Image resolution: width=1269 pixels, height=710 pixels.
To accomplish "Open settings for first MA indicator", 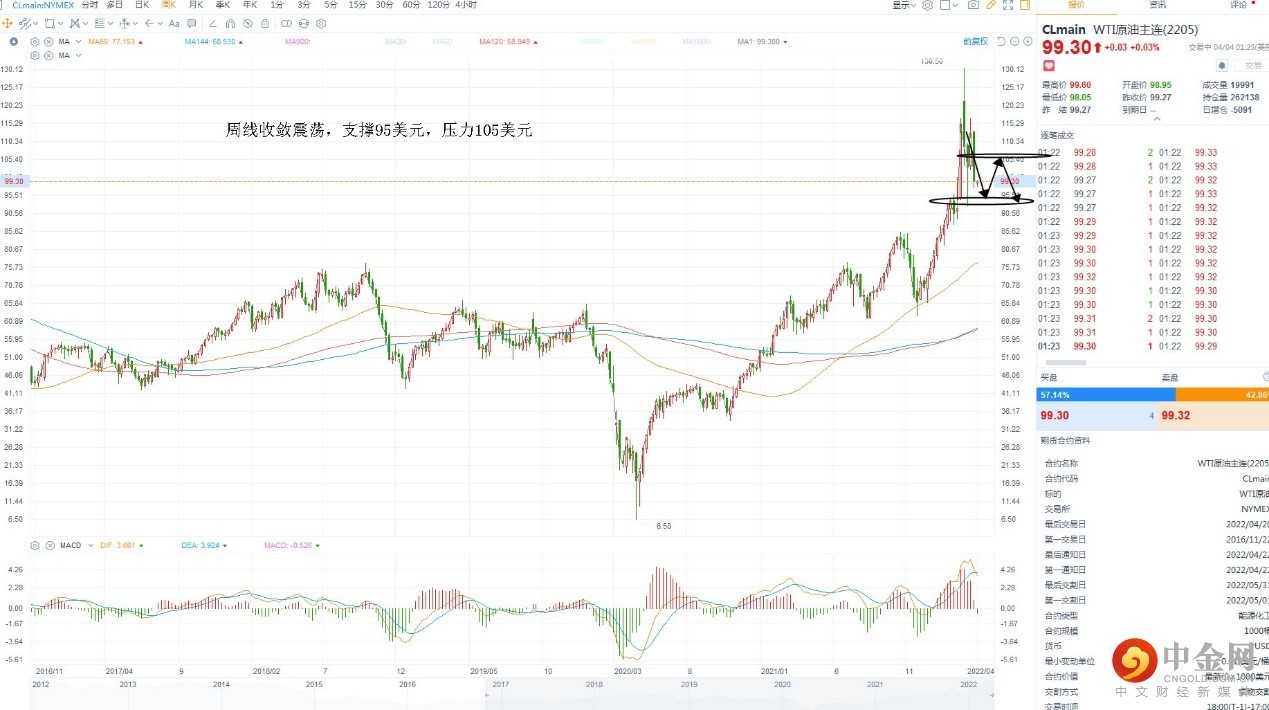I will 35,42.
